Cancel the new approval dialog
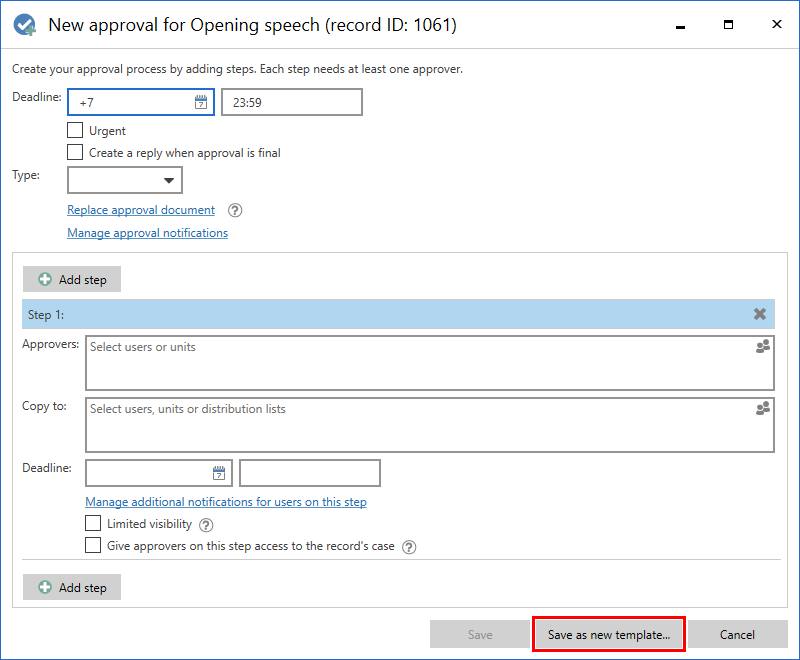The image size is (800, 660). [738, 634]
